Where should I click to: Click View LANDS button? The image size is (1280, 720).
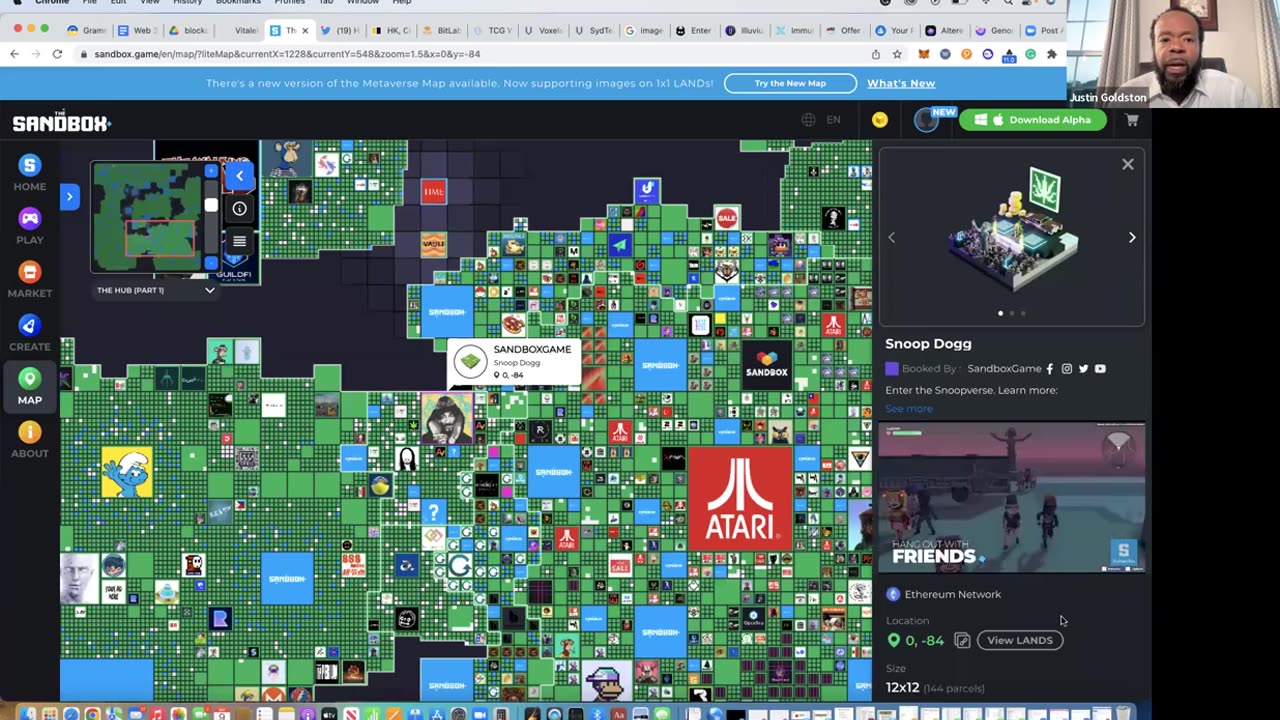click(x=1020, y=640)
